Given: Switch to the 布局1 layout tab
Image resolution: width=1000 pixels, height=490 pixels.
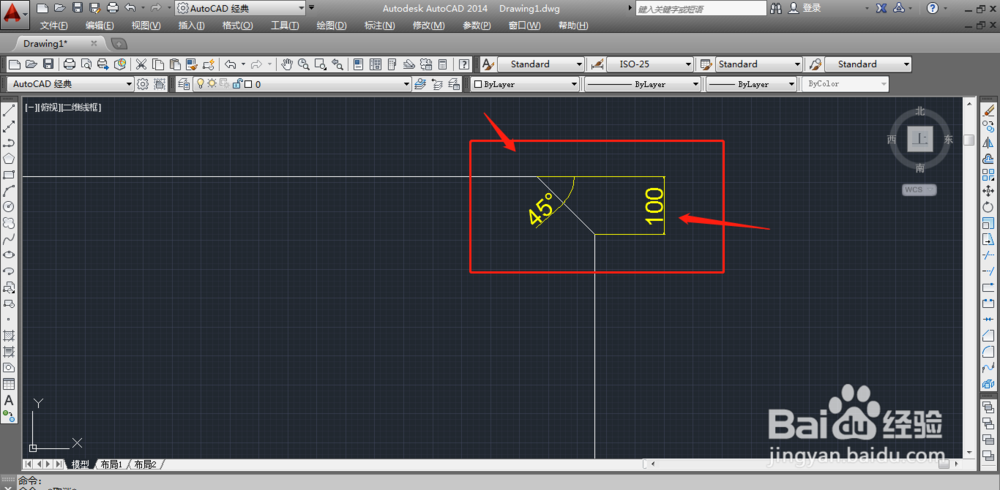Looking at the screenshot, I should pyautogui.click(x=110, y=464).
